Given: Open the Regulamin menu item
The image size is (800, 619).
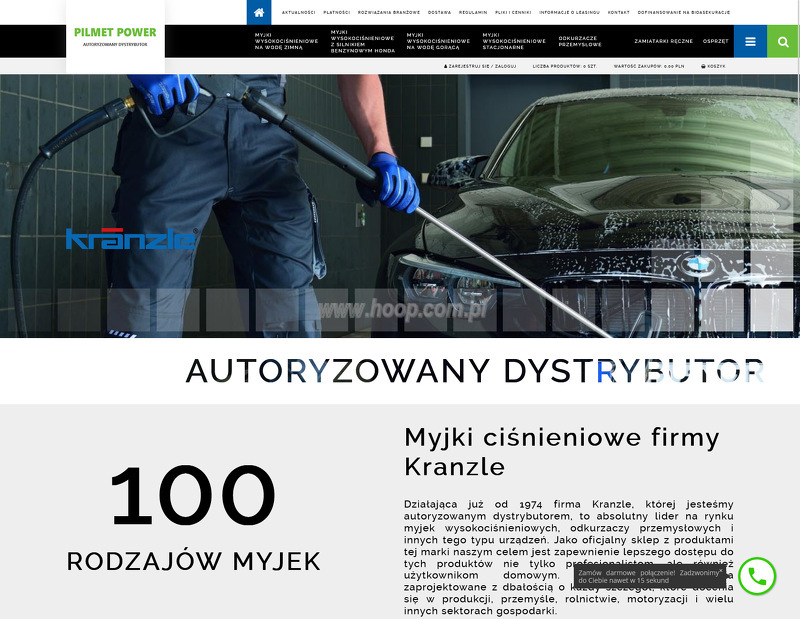Looking at the screenshot, I should point(473,12).
